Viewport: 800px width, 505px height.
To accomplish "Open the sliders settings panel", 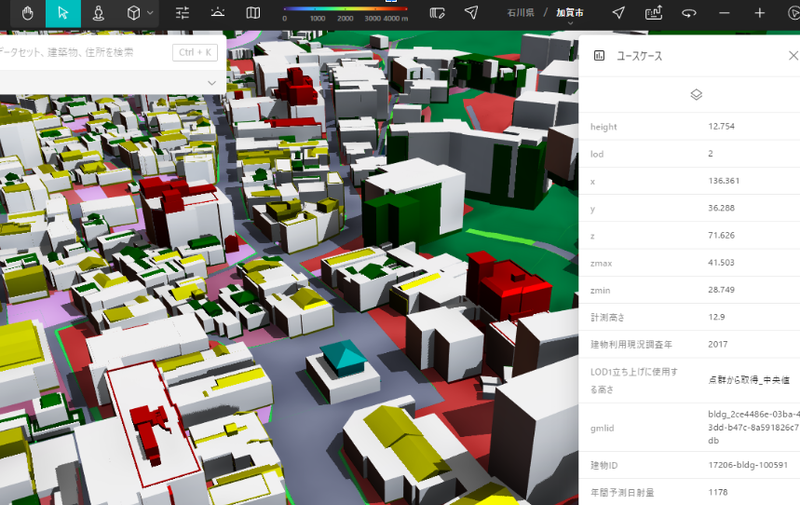I will tap(182, 13).
